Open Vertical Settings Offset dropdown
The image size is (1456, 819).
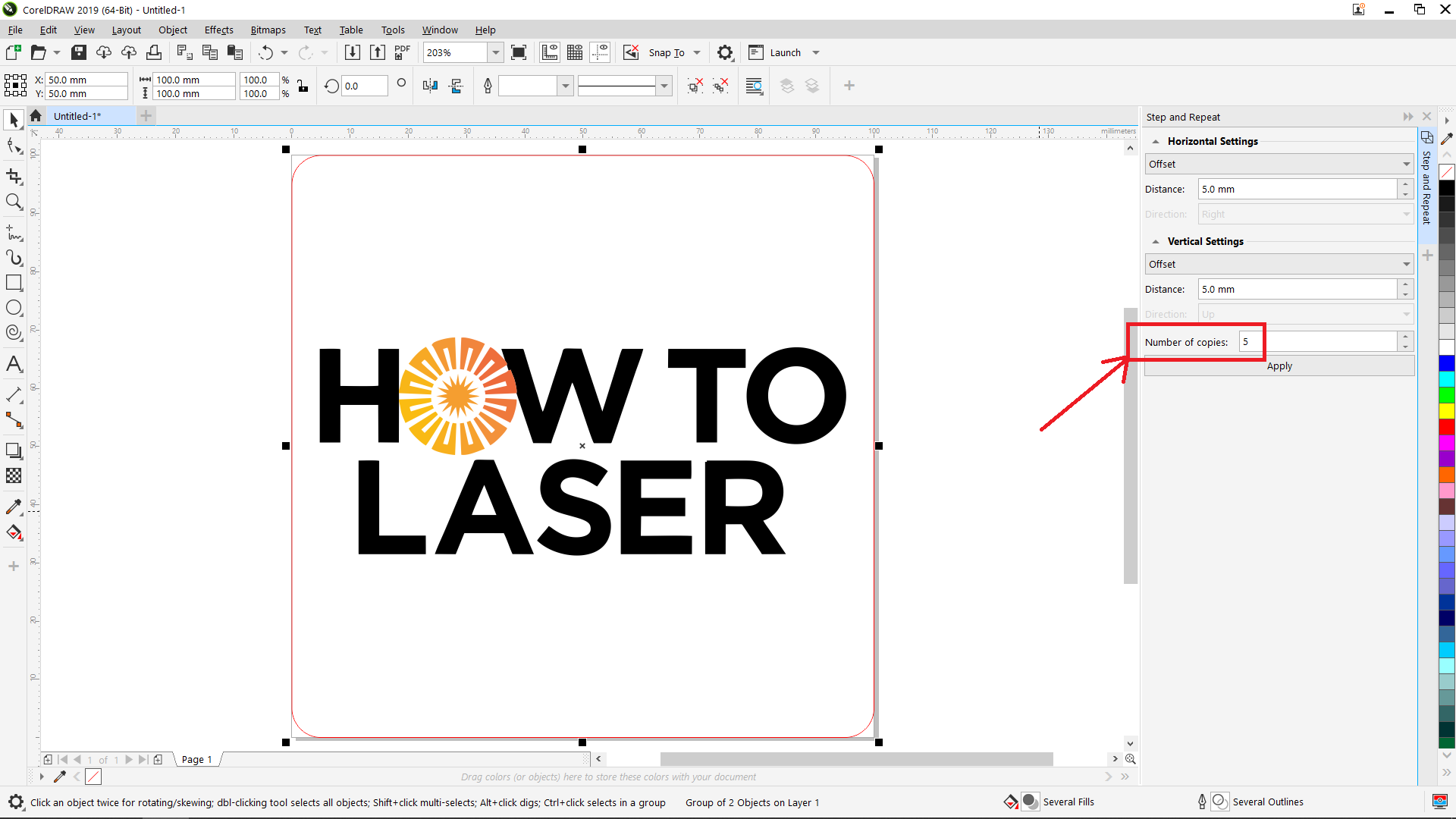pyautogui.click(x=1279, y=264)
